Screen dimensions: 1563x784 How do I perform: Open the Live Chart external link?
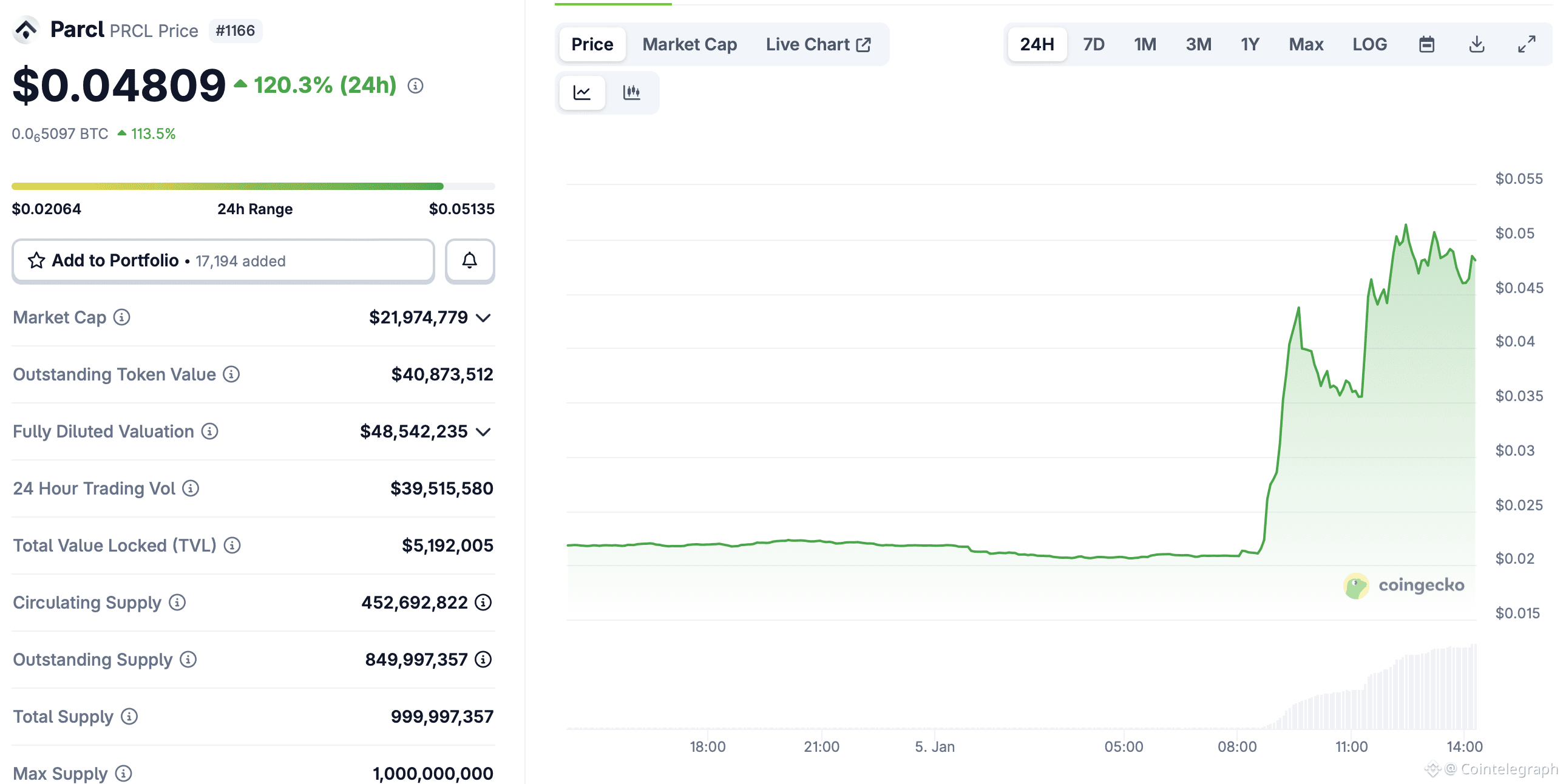coord(819,44)
